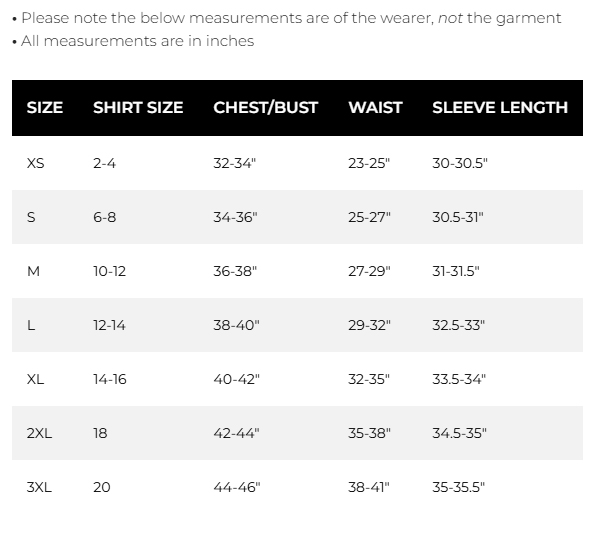Select the M size cell
Viewport: 602px width, 537px height.
[x=33, y=271]
